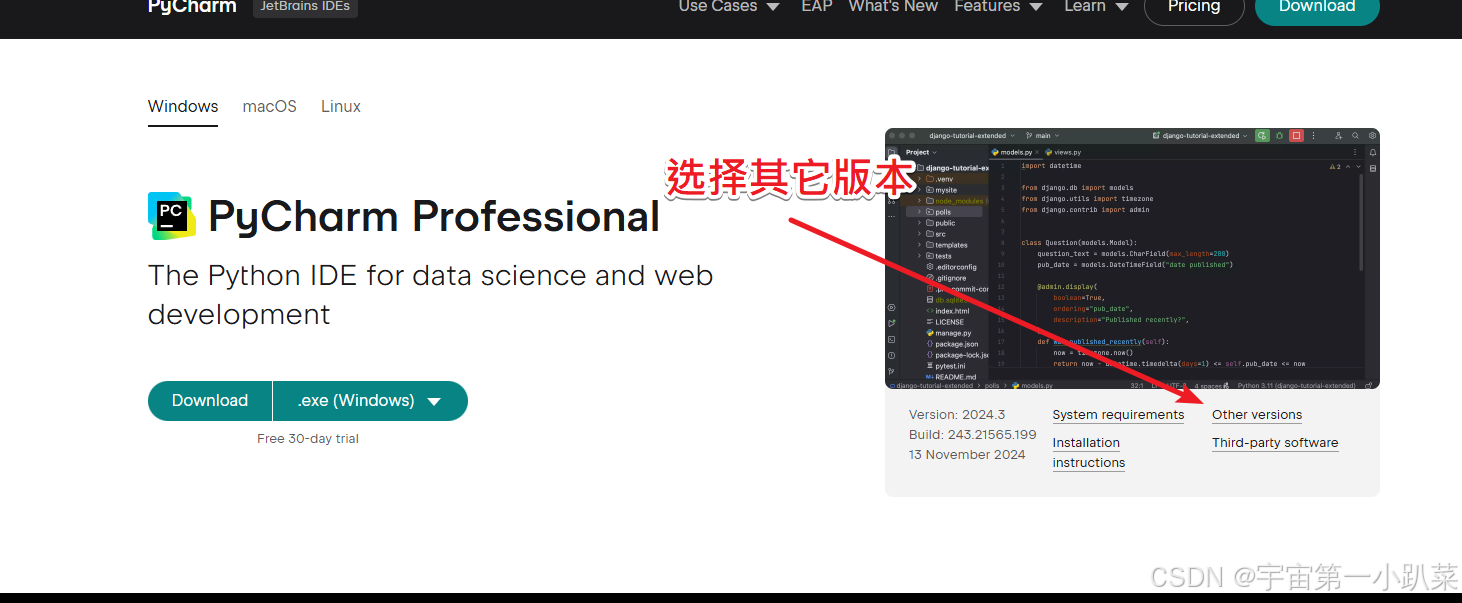This screenshot has width=1462, height=603.
Task: Expand the Use Cases menu
Action: tap(729, 6)
